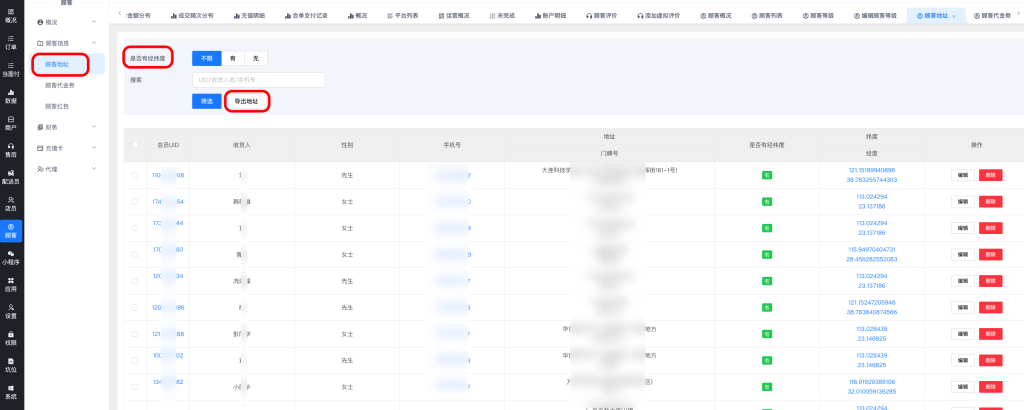The width and height of the screenshot is (1024, 410).
Task: Open 设置 in the left sidebar
Action: pos(10,311)
